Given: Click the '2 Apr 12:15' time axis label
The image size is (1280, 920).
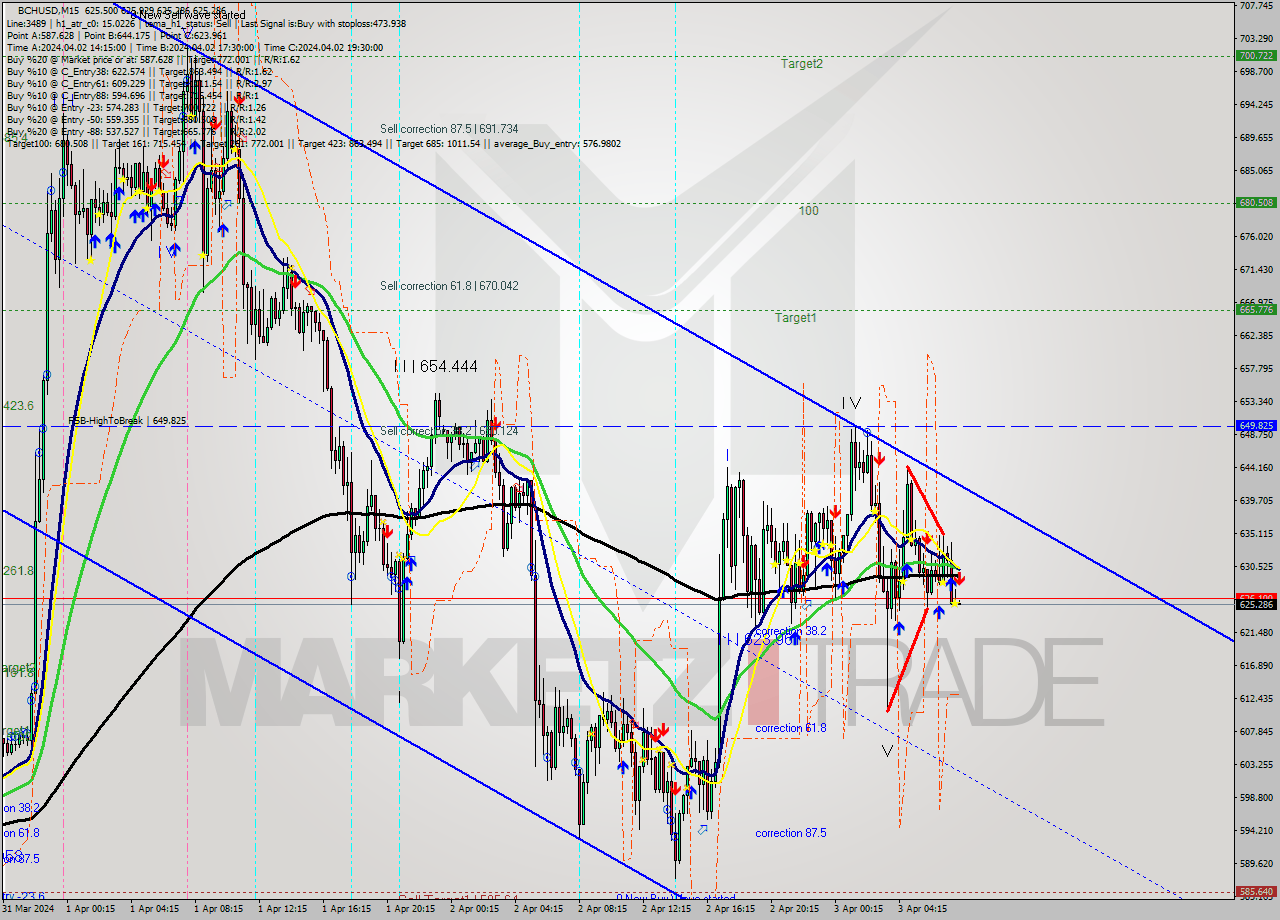Looking at the screenshot, I should coord(665,909).
